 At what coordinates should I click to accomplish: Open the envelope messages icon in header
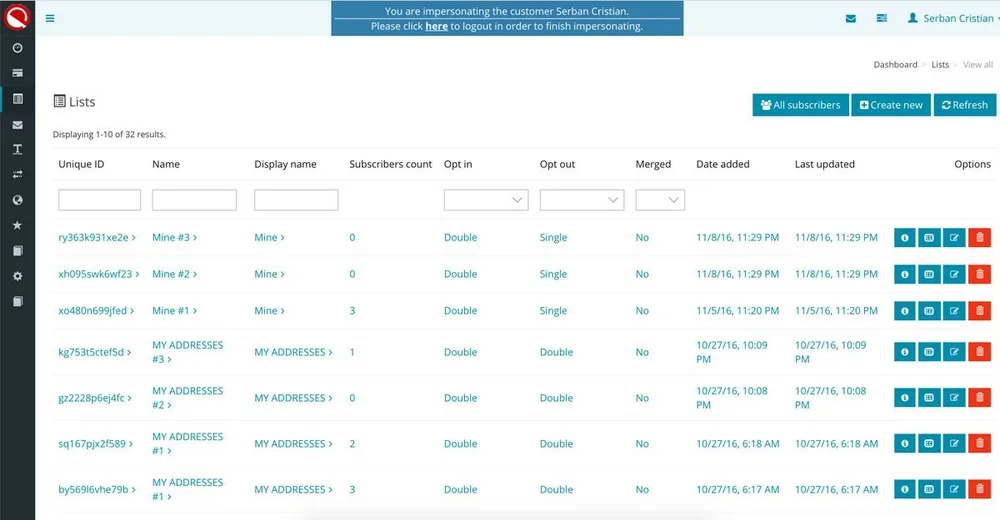click(851, 19)
